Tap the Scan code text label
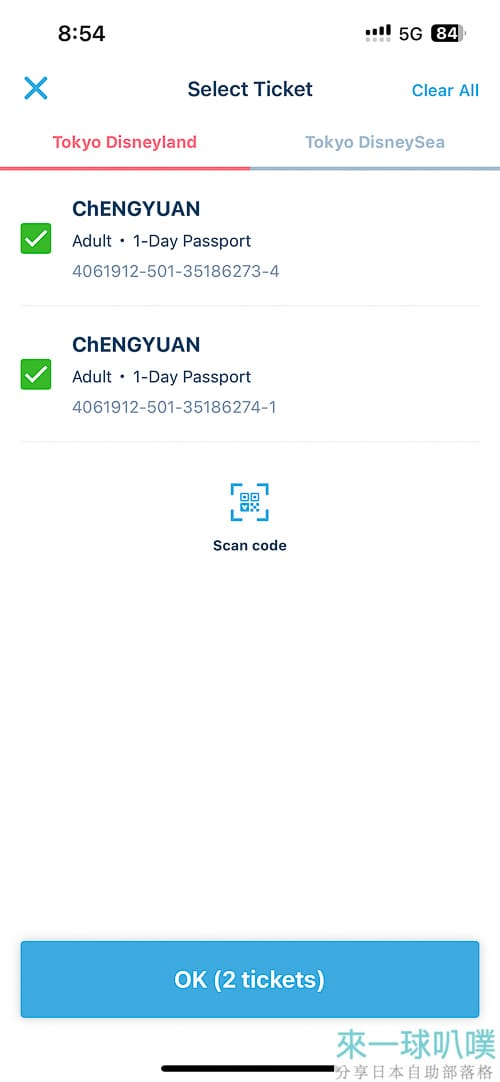This screenshot has width=500, height=1082. [x=250, y=545]
